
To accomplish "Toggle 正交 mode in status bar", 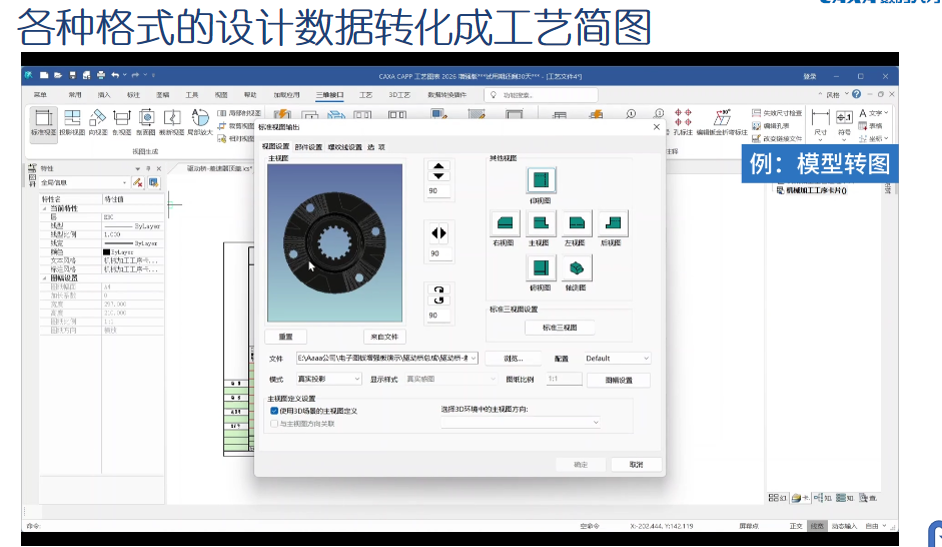I will [x=796, y=526].
